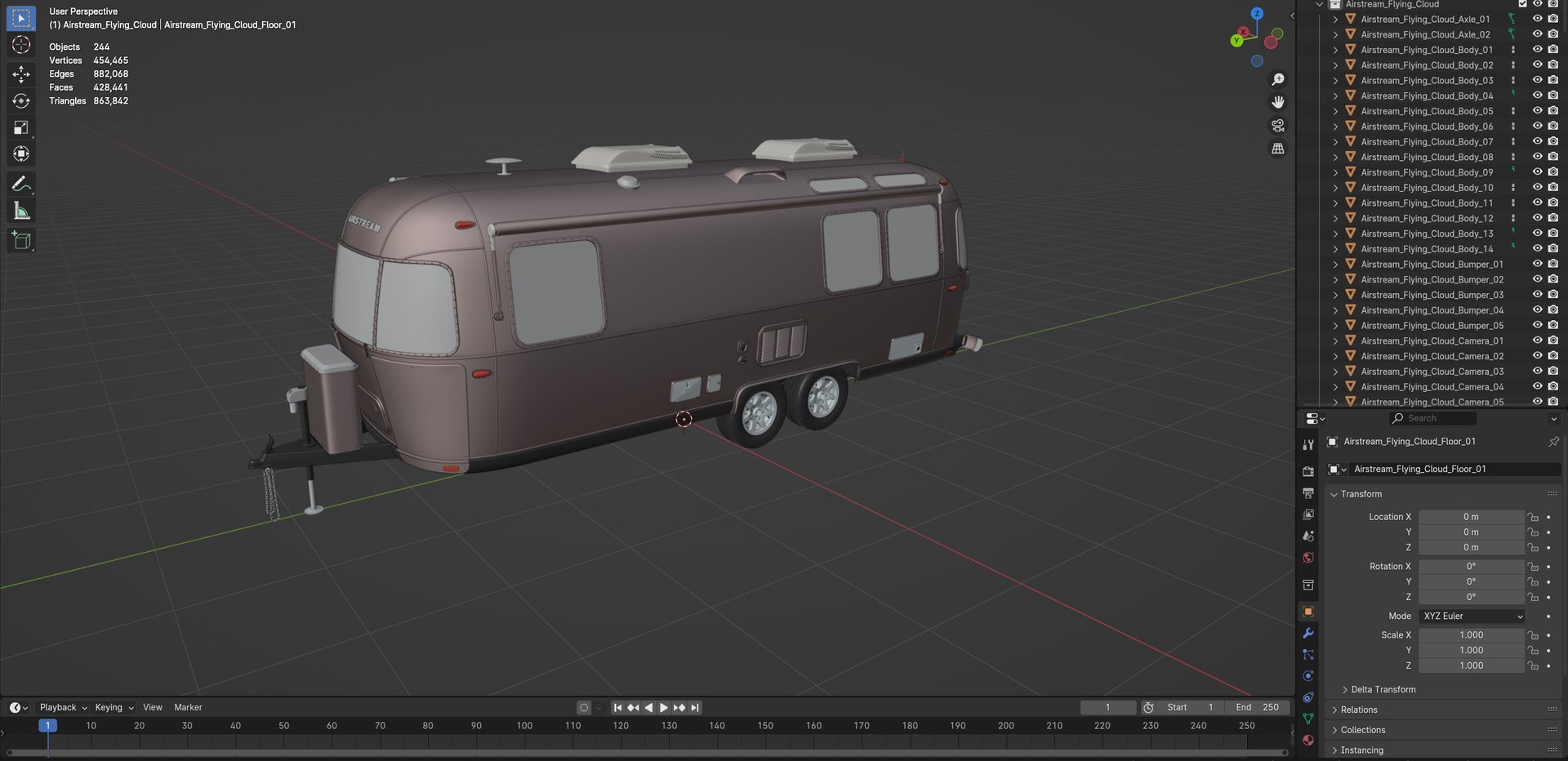
Task: Open the Material properties tab
Action: point(1308,740)
